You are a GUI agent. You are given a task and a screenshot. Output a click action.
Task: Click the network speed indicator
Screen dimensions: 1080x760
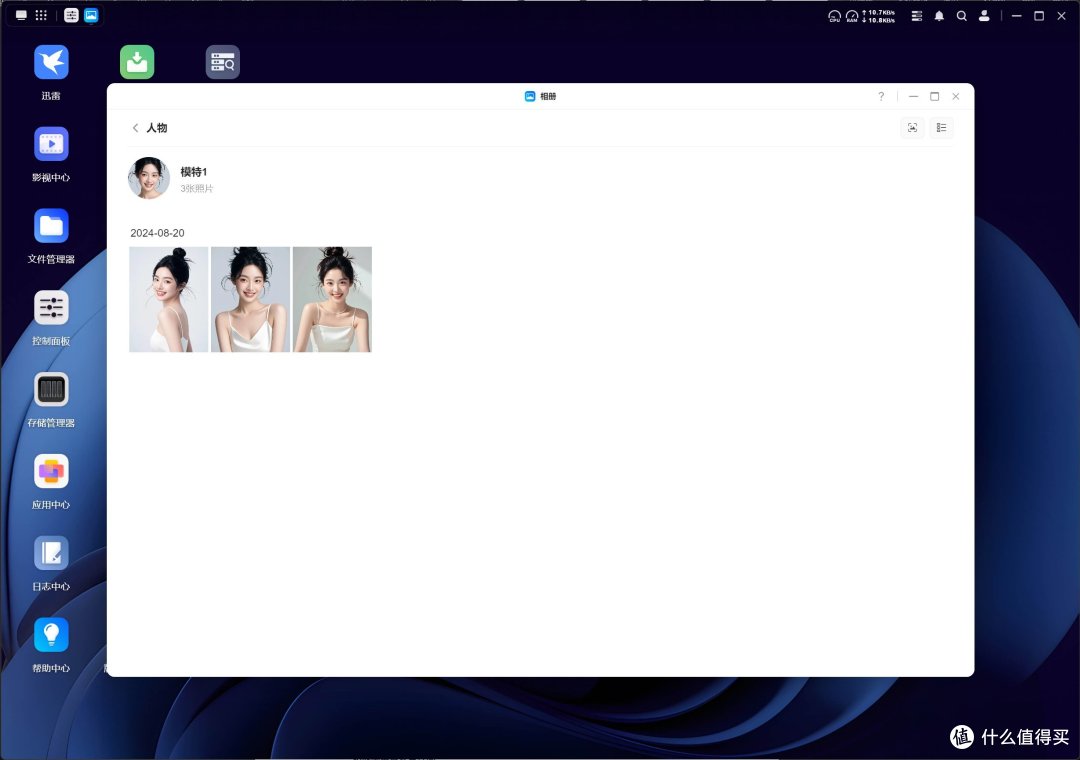pyautogui.click(x=878, y=16)
